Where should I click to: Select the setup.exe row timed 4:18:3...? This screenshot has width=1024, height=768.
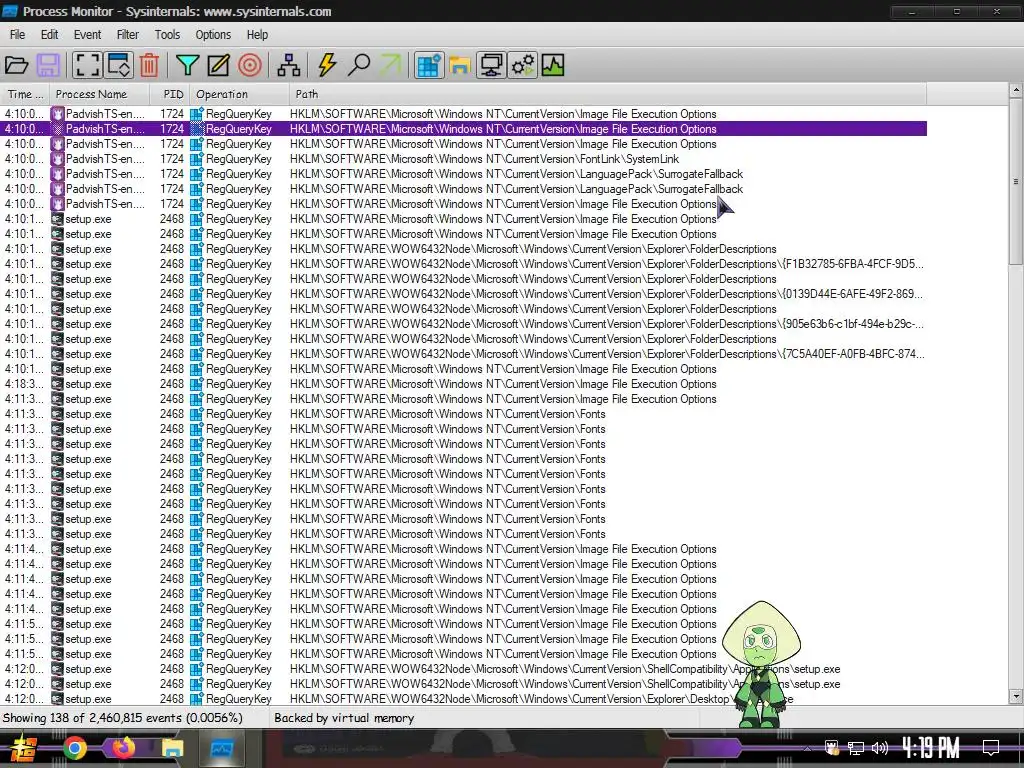(x=464, y=384)
